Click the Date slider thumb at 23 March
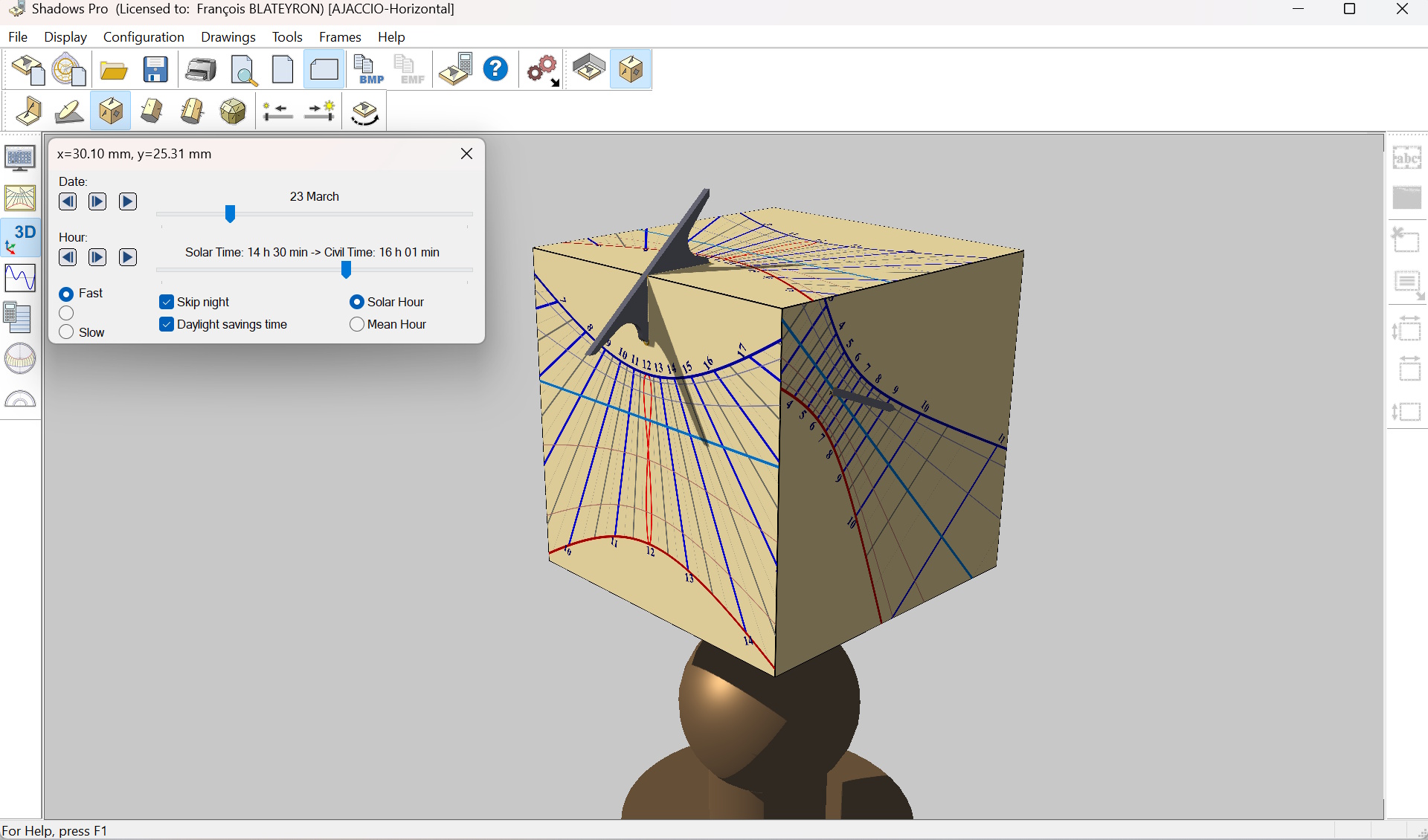This screenshot has width=1428, height=840. click(x=231, y=214)
